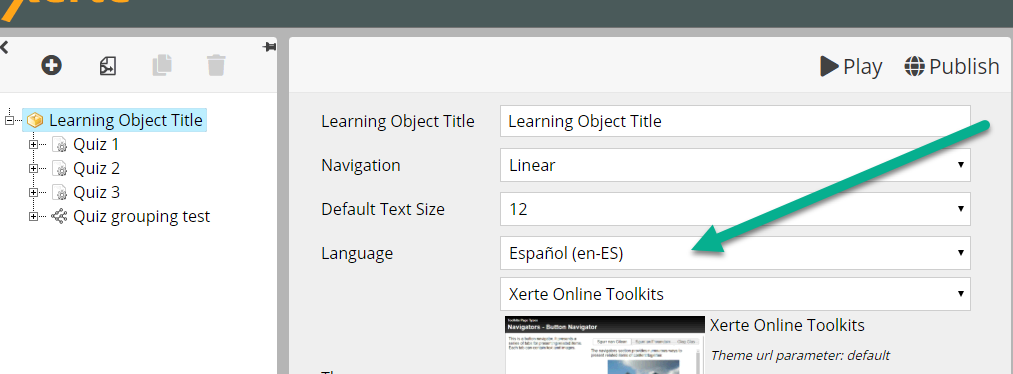Open the theme dropdown showing Xerte Online Toolkits
Viewport: 1013px width, 374px height.
735,294
